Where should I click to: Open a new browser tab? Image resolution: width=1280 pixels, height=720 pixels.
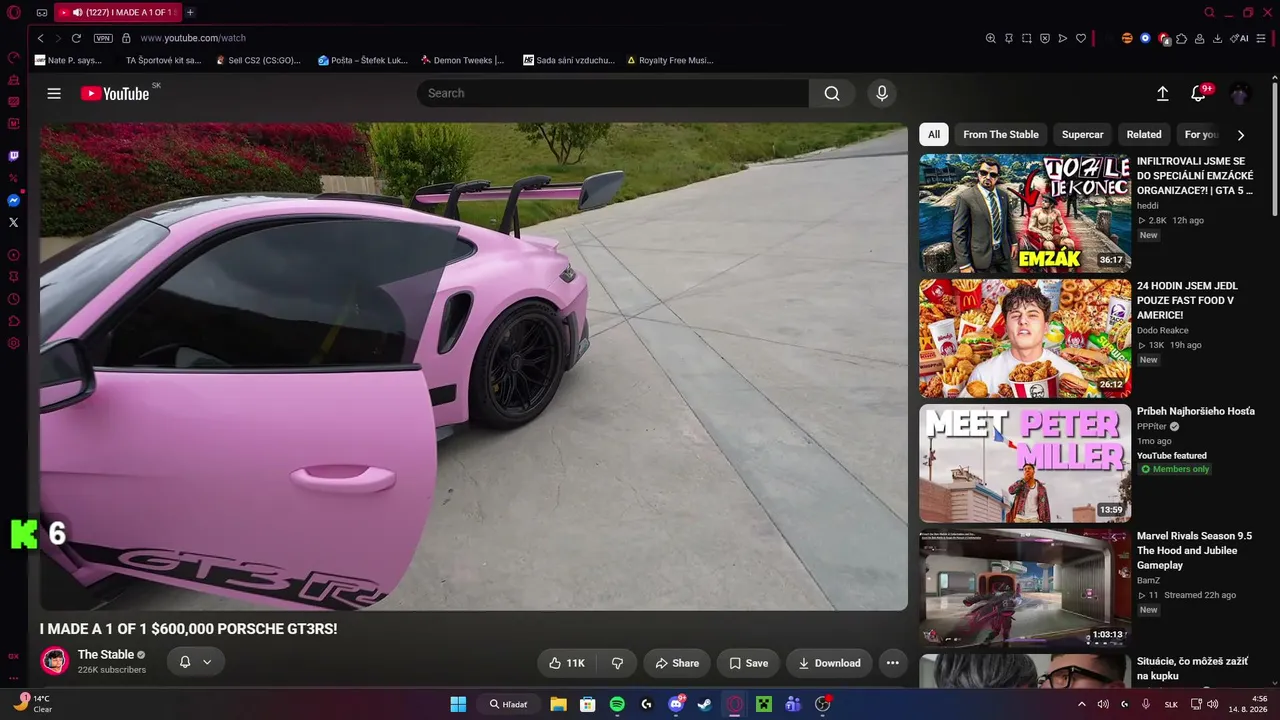point(190,12)
